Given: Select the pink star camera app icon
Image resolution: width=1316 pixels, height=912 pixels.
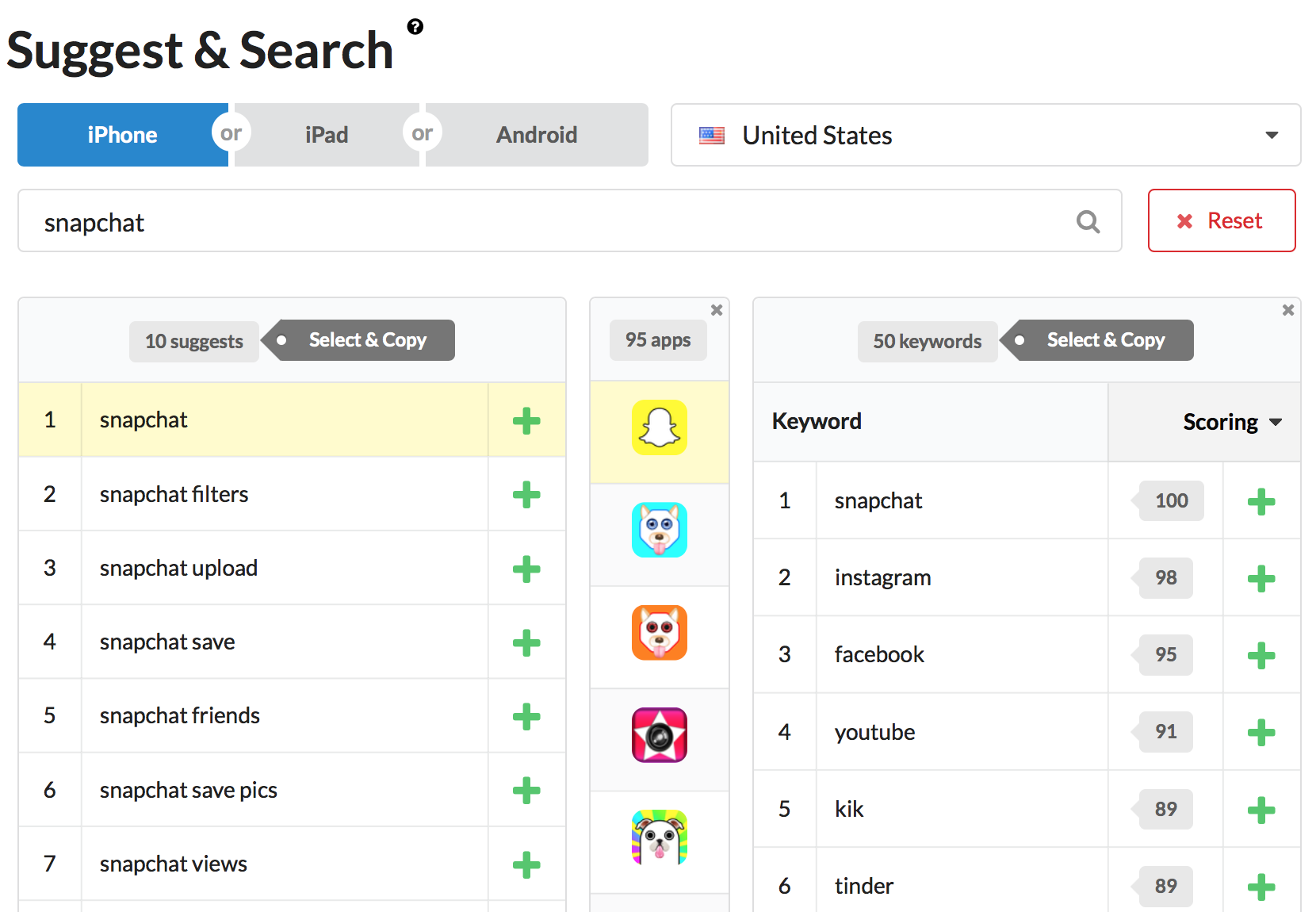Looking at the screenshot, I should [x=659, y=735].
